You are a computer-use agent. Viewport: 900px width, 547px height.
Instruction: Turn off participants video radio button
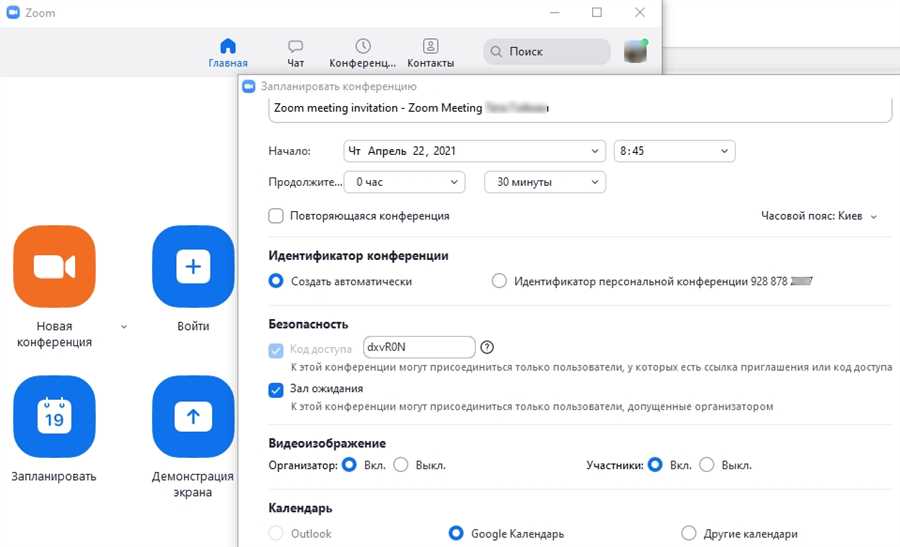point(707,465)
